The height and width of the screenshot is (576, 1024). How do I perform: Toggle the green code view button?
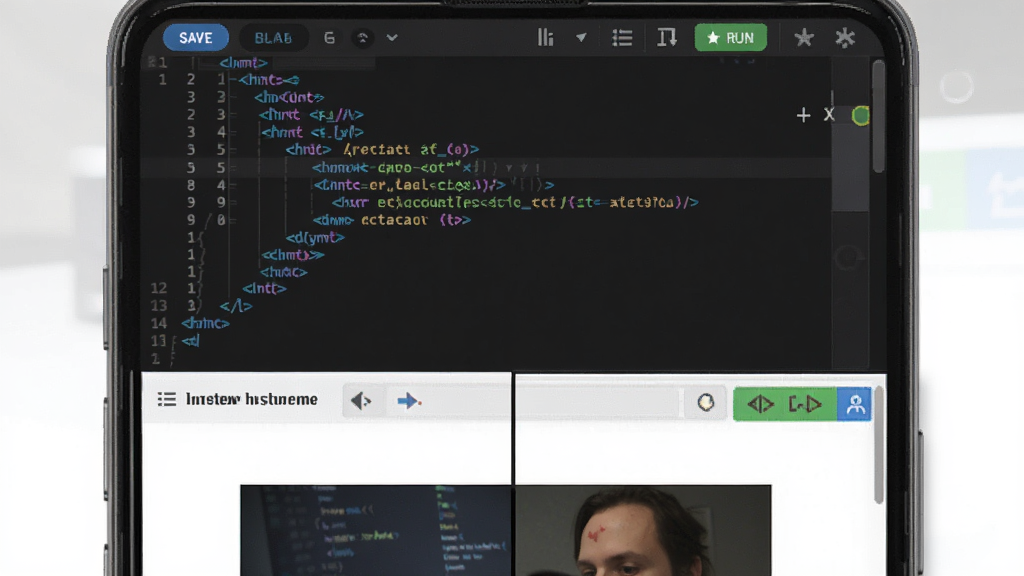pyautogui.click(x=761, y=404)
